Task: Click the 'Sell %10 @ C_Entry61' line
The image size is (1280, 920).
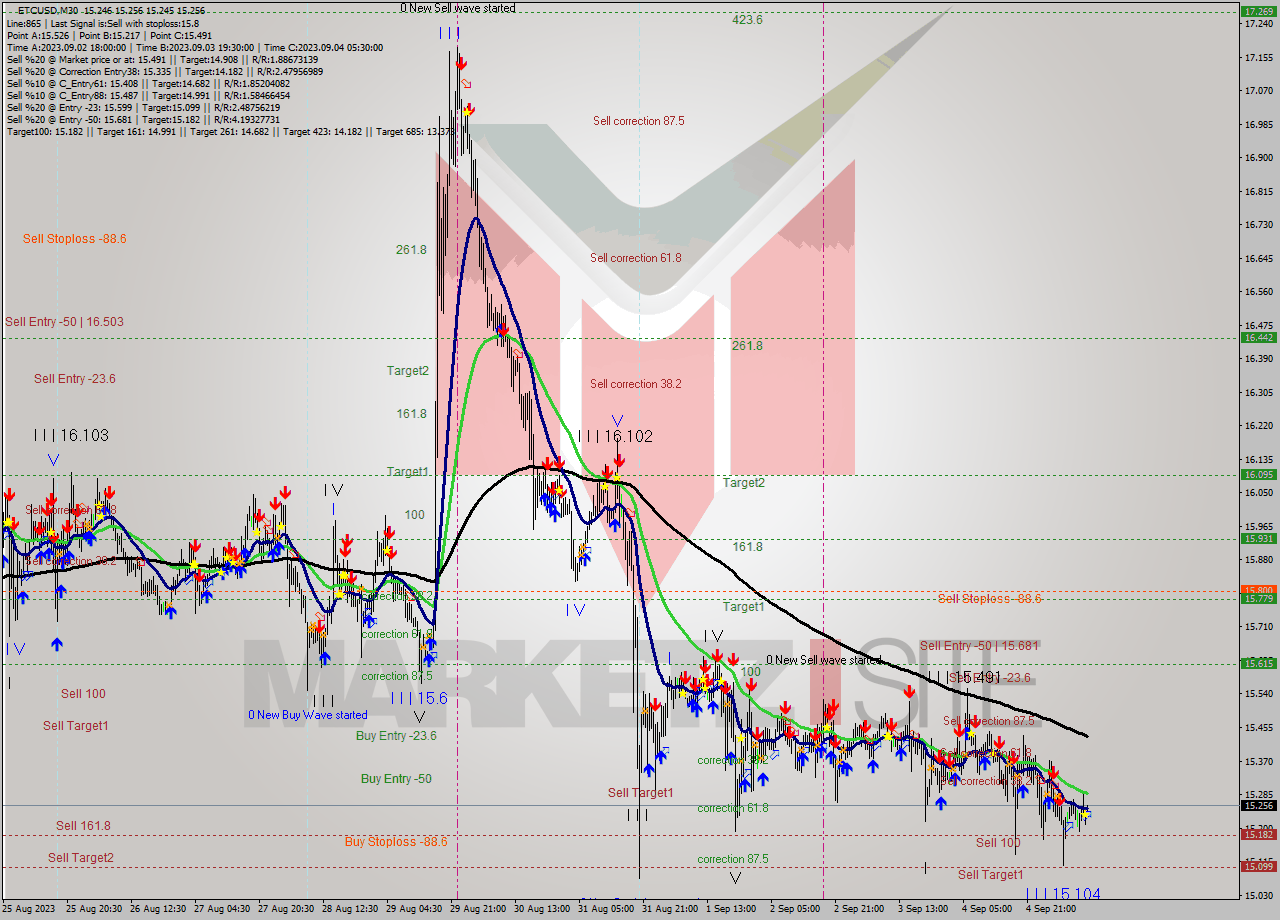Action: 148,83
